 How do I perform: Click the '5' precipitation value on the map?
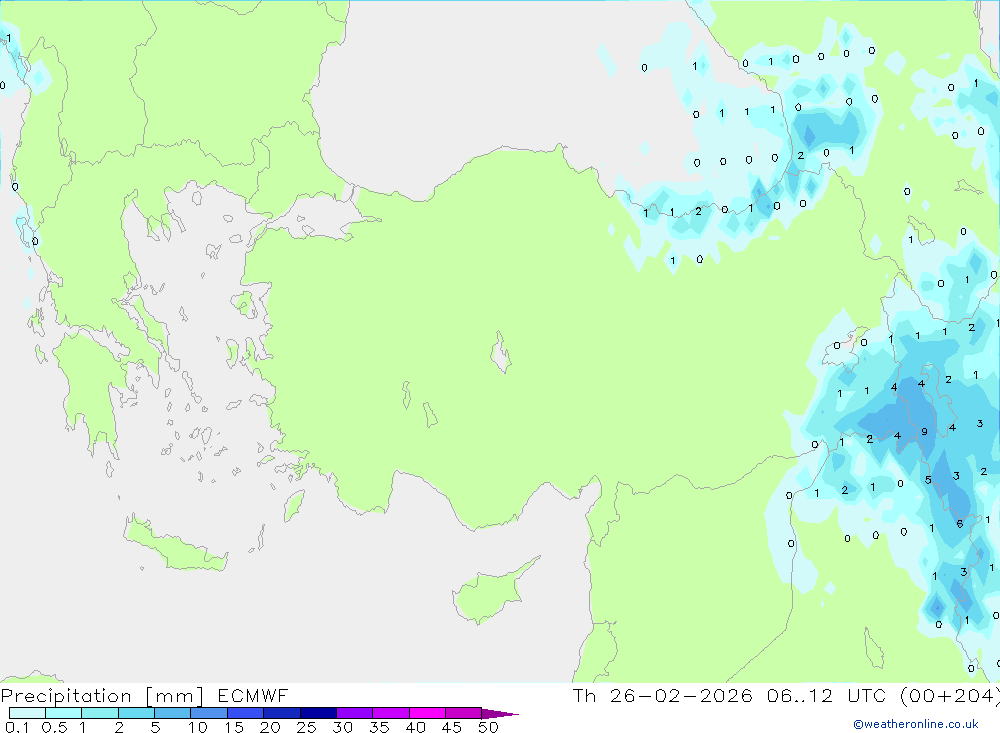point(929,480)
